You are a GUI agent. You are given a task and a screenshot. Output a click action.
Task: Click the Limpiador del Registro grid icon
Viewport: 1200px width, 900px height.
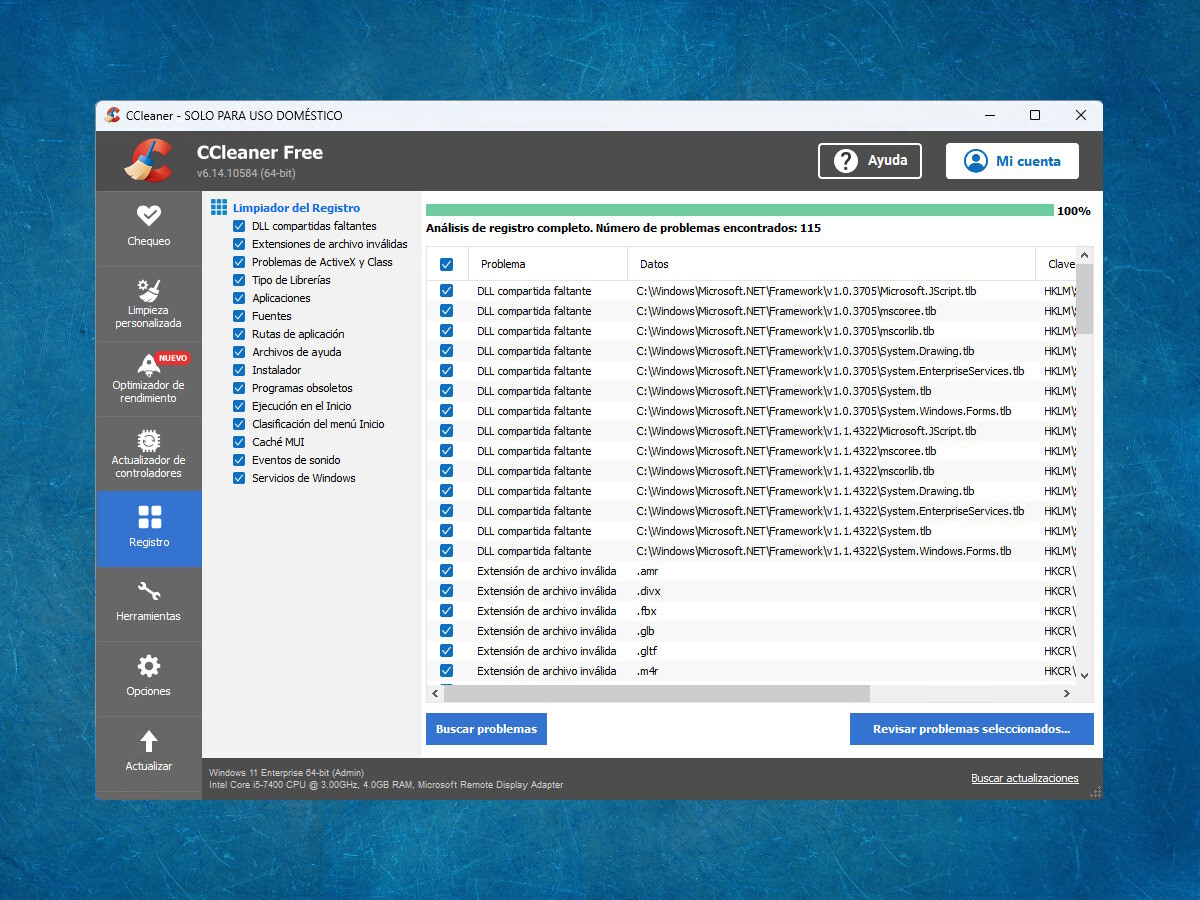click(219, 208)
